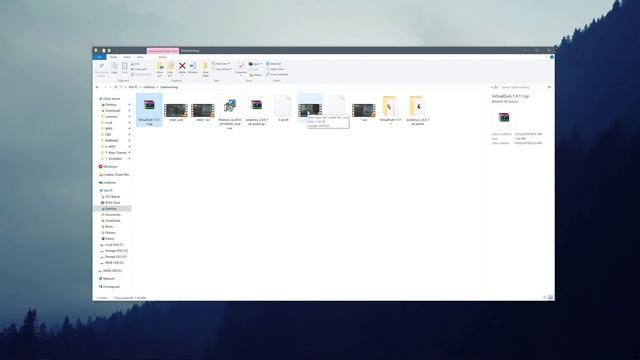The image size is (640, 360).
Task: Open Pictures under This PC
Action: click(109, 233)
